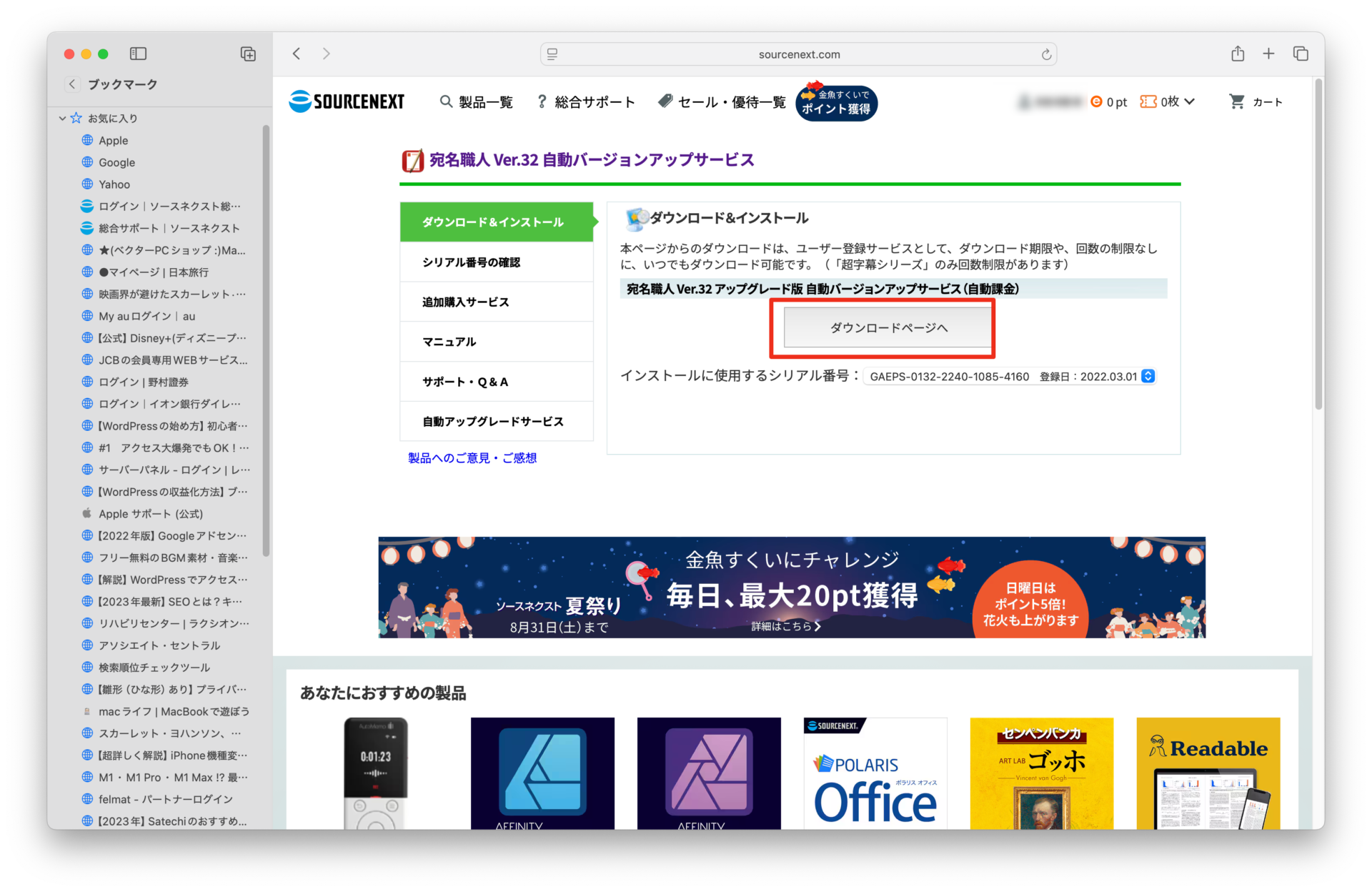Go forward with the forward arrow
The height and width of the screenshot is (892, 1372).
[x=326, y=54]
